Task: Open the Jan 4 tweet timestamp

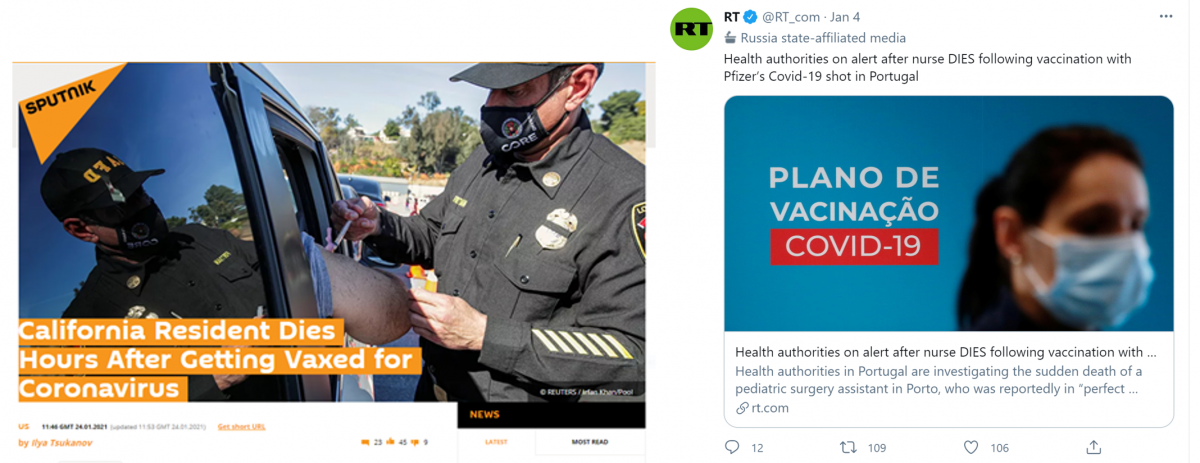Action: tap(845, 17)
